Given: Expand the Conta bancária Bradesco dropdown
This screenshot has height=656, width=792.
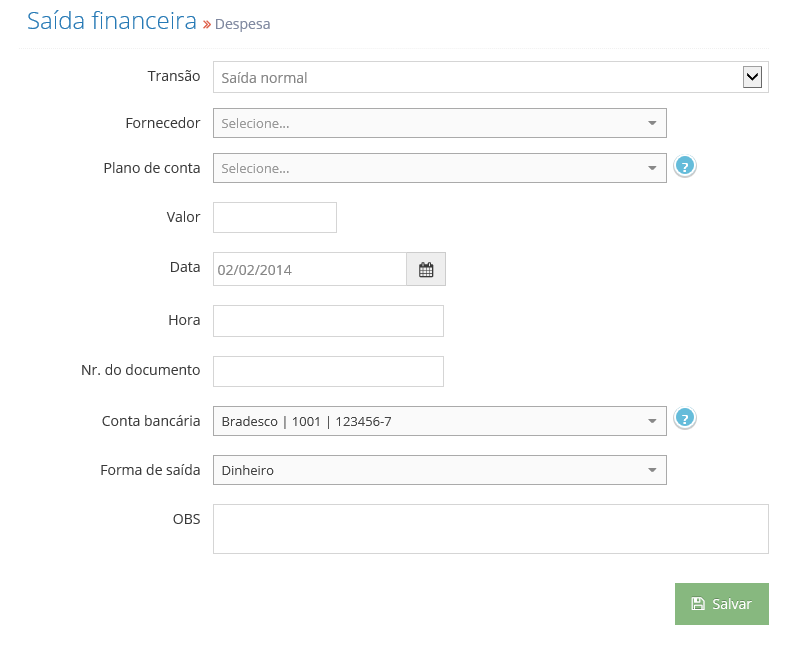Looking at the screenshot, I should tap(439, 421).
